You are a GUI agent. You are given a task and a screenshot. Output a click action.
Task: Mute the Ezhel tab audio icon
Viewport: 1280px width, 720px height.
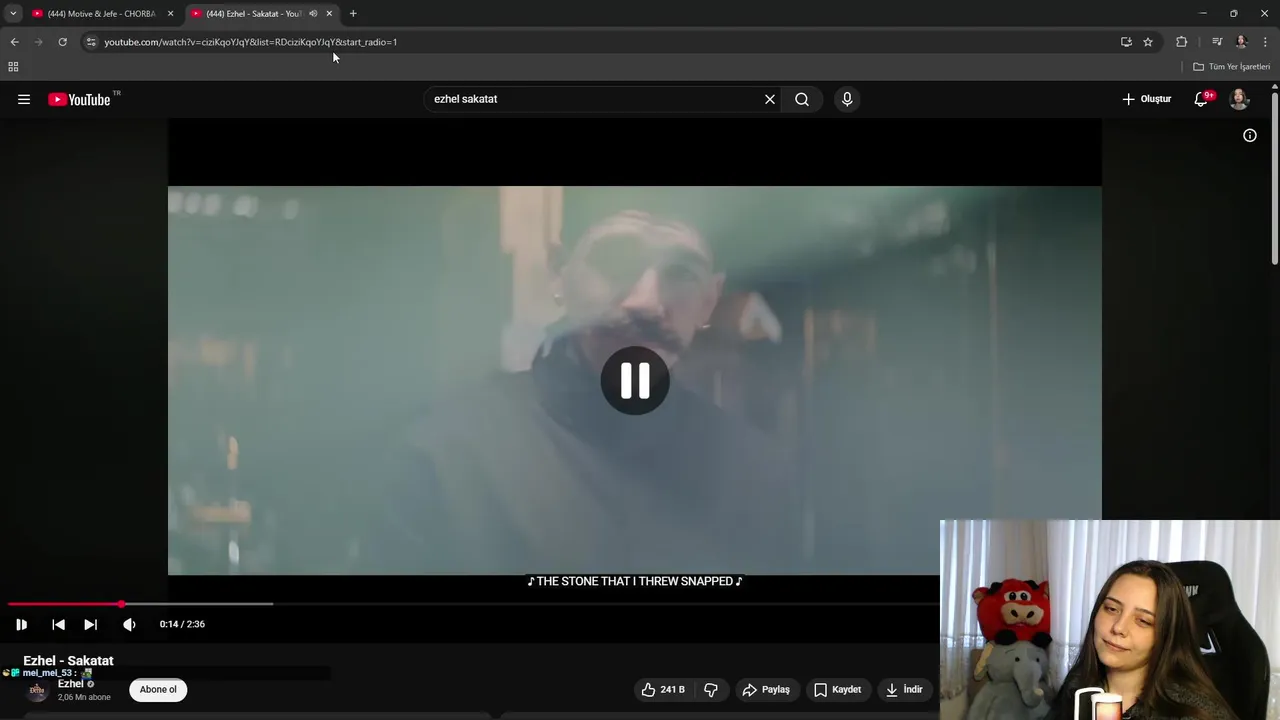tap(313, 14)
